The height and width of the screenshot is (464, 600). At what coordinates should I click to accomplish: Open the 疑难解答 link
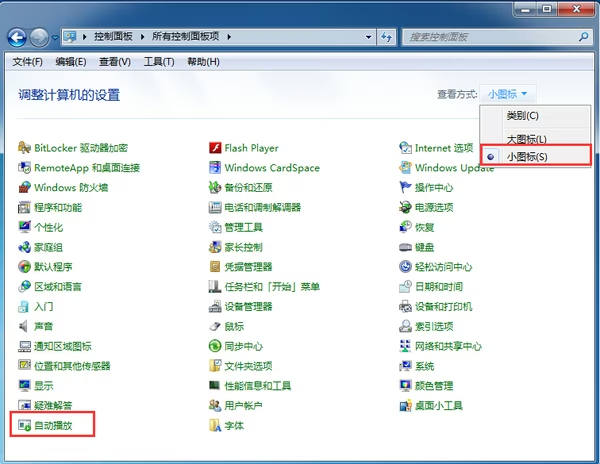pyautogui.click(x=53, y=405)
